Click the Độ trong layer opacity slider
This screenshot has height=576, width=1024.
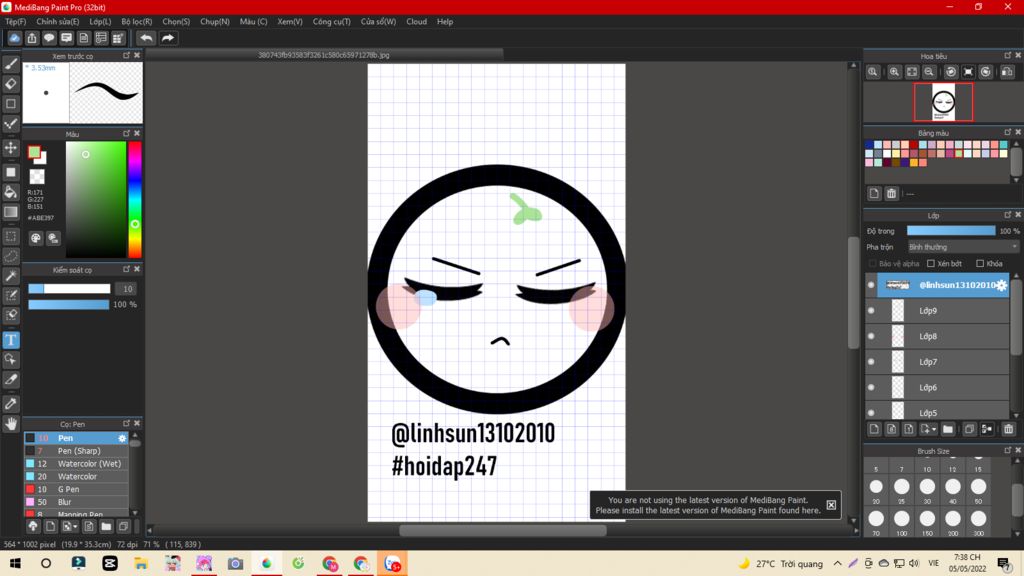(951, 231)
